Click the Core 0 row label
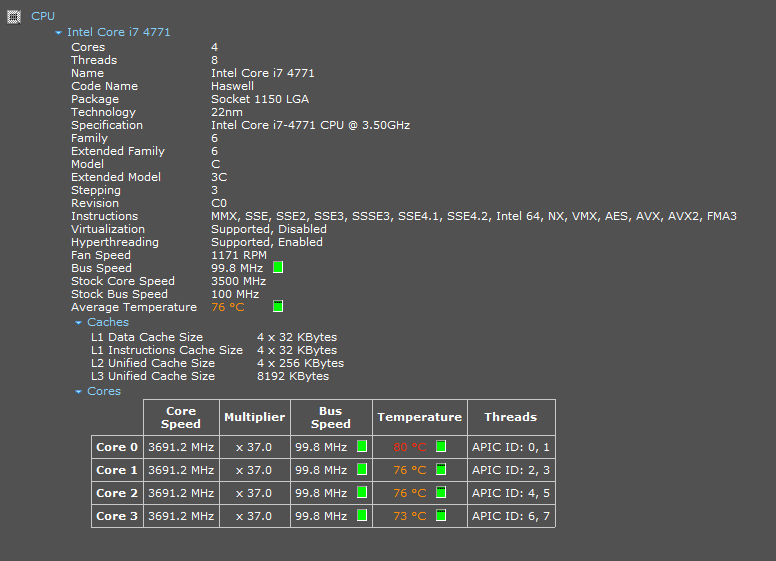The height and width of the screenshot is (561, 776). point(117,447)
